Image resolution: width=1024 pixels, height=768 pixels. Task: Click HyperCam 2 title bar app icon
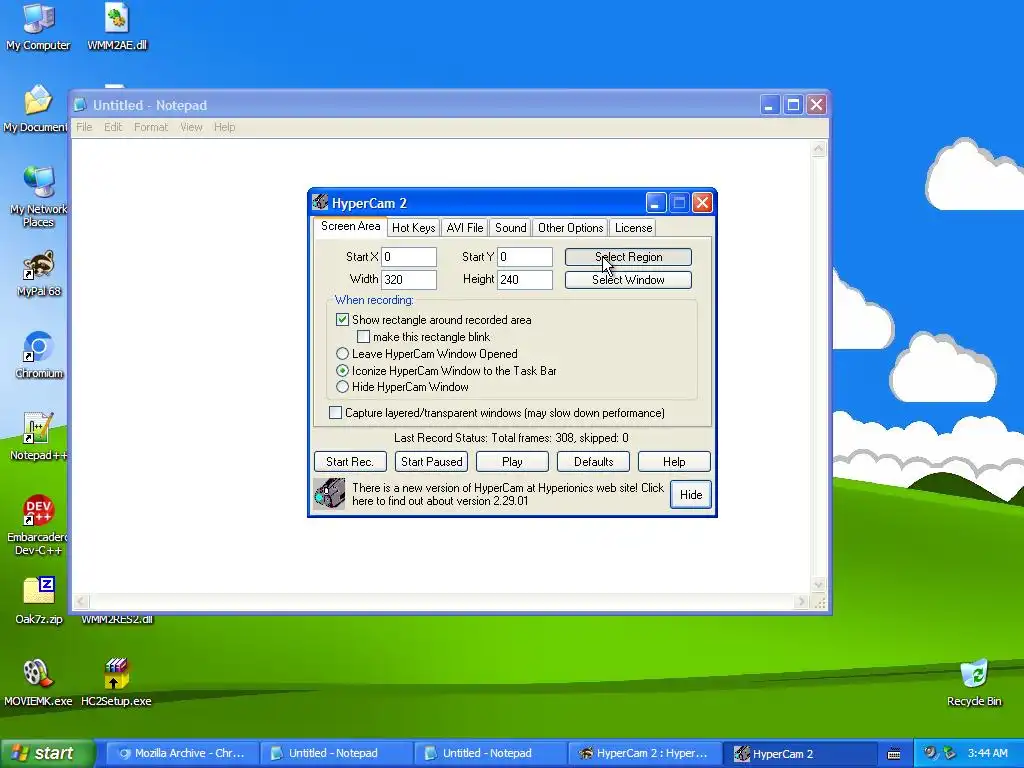click(x=320, y=202)
